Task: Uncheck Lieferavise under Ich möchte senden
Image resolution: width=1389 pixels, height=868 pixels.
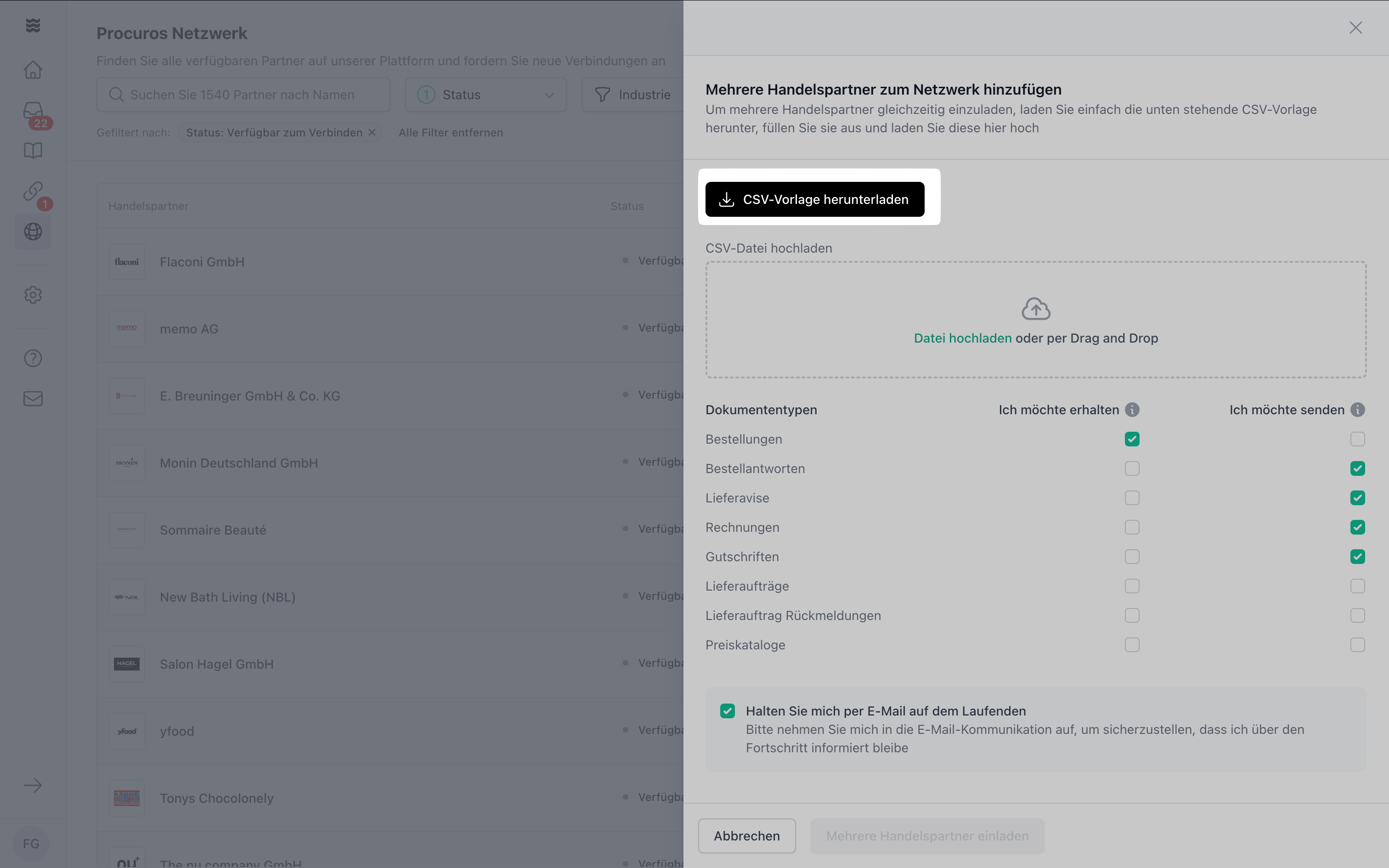Action: click(x=1357, y=498)
